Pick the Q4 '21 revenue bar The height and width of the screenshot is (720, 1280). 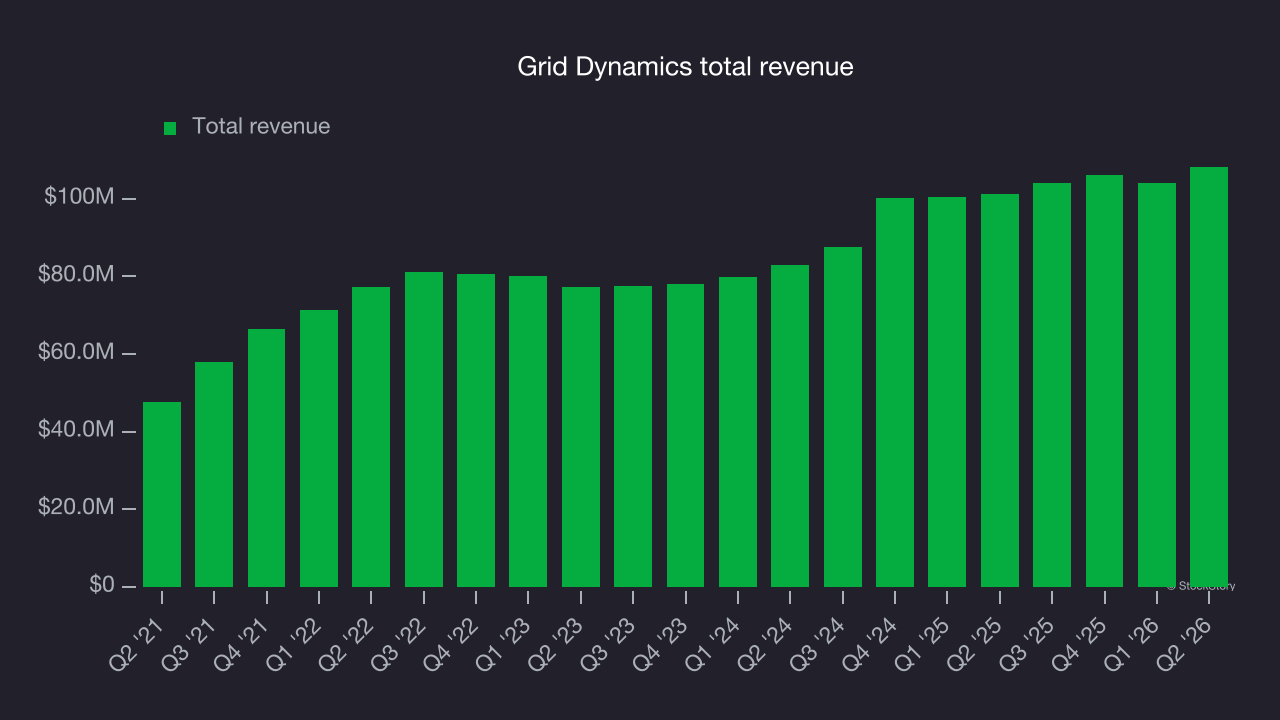point(267,458)
